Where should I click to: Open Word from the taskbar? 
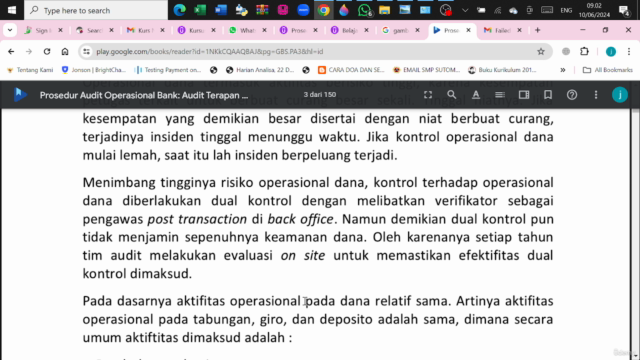coord(221,10)
